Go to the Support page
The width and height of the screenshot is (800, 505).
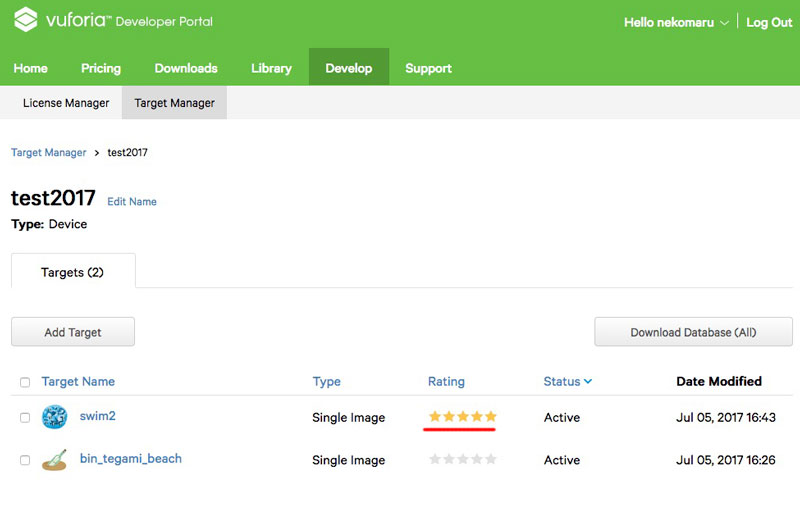click(428, 68)
